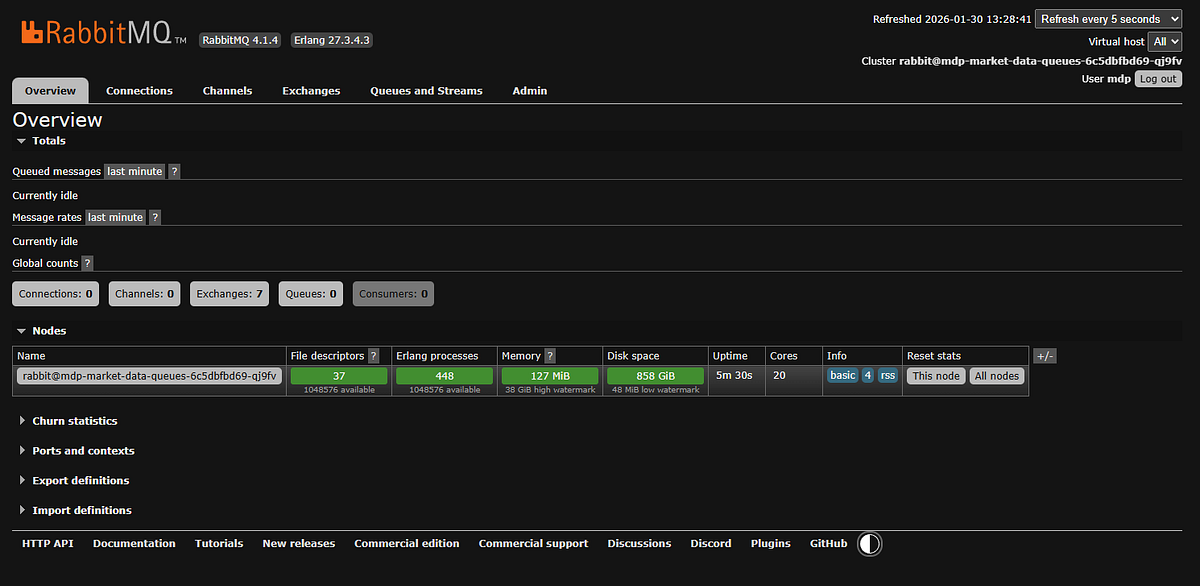Click the rss info badge

coord(887,376)
